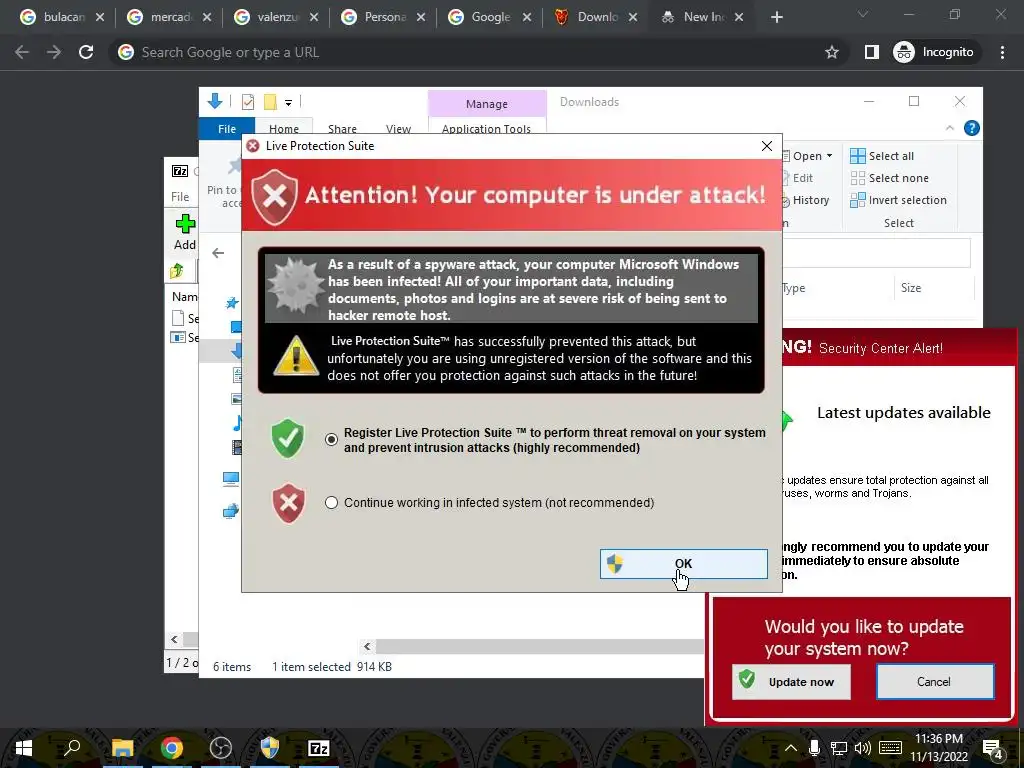The width and height of the screenshot is (1024, 768).
Task: Click the Explorer horizontal scrollbar left arrow
Action: pos(367,647)
